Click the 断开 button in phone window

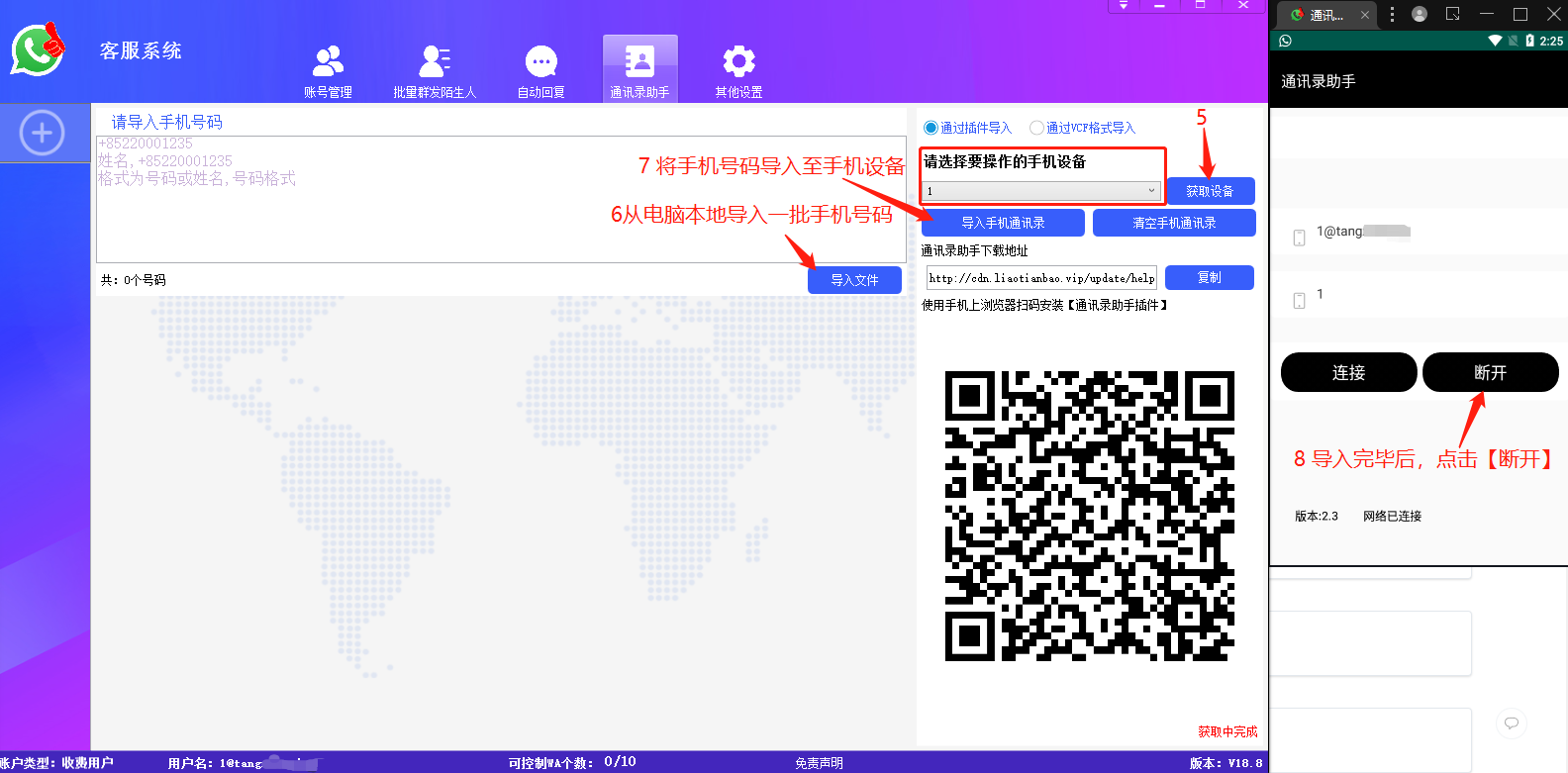pos(1491,372)
